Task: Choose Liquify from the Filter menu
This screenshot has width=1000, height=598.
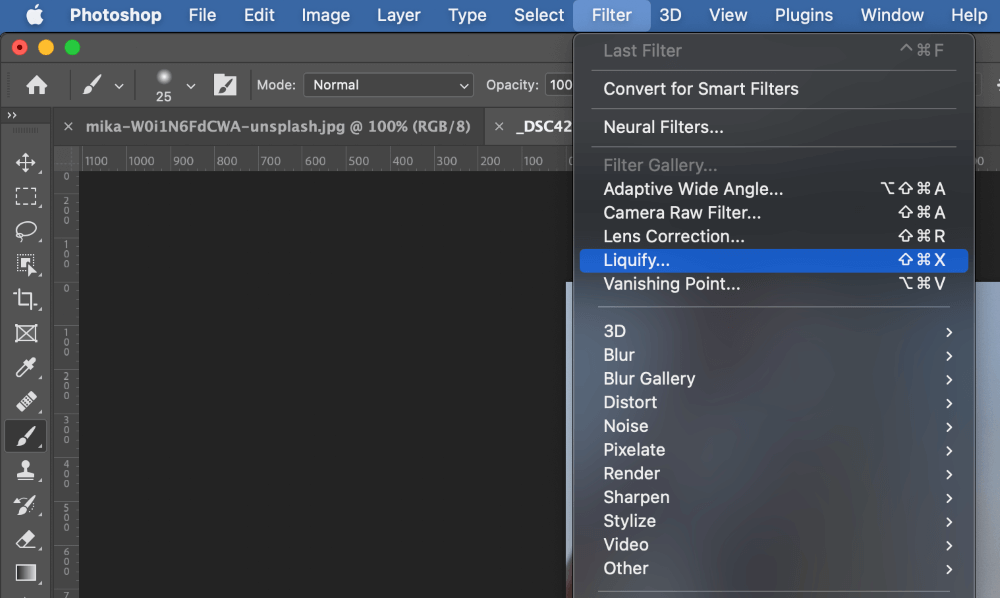Action: point(636,261)
